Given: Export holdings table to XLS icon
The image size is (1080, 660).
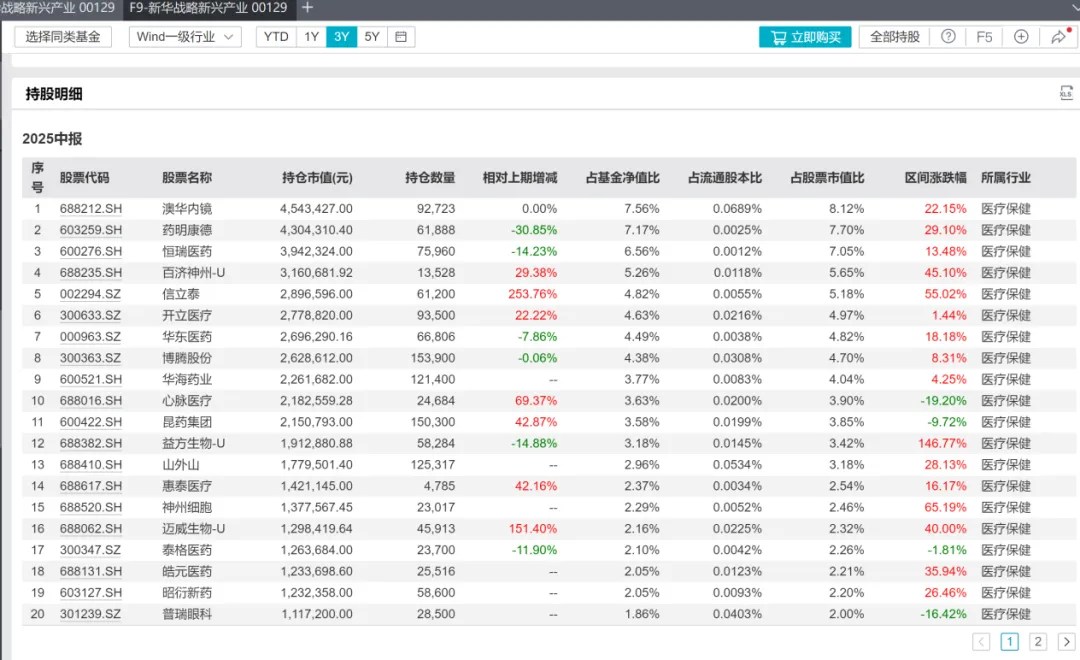Looking at the screenshot, I should [x=1066, y=93].
